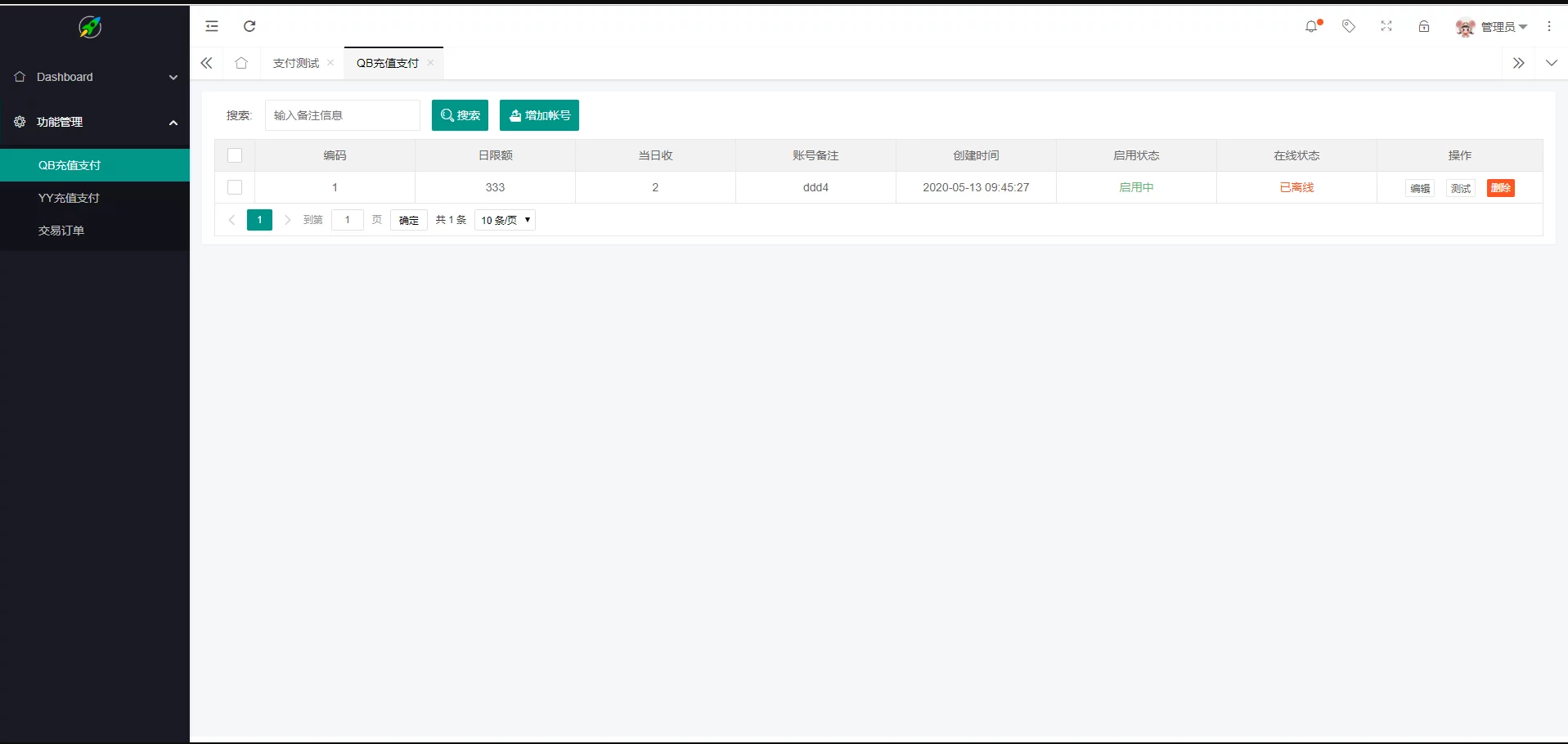Screen dimensions: 1568x744
Task: Open the 10 条/页 page size dropdown
Action: click(x=505, y=220)
